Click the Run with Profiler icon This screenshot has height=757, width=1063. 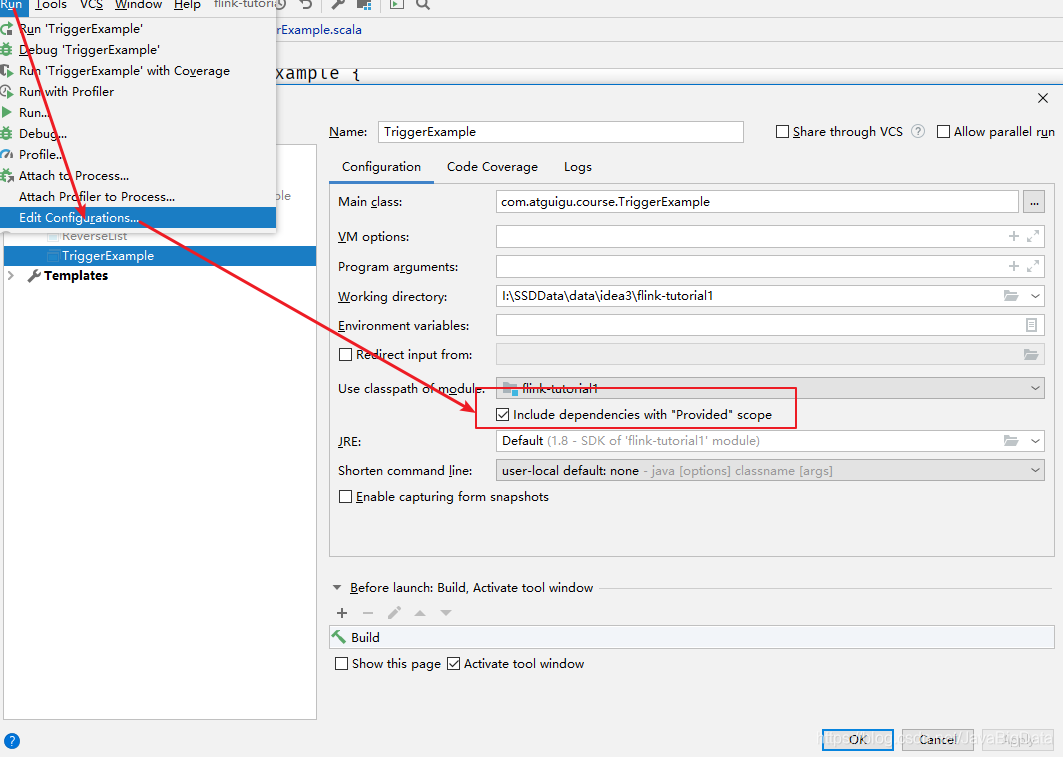pyautogui.click(x=7, y=91)
